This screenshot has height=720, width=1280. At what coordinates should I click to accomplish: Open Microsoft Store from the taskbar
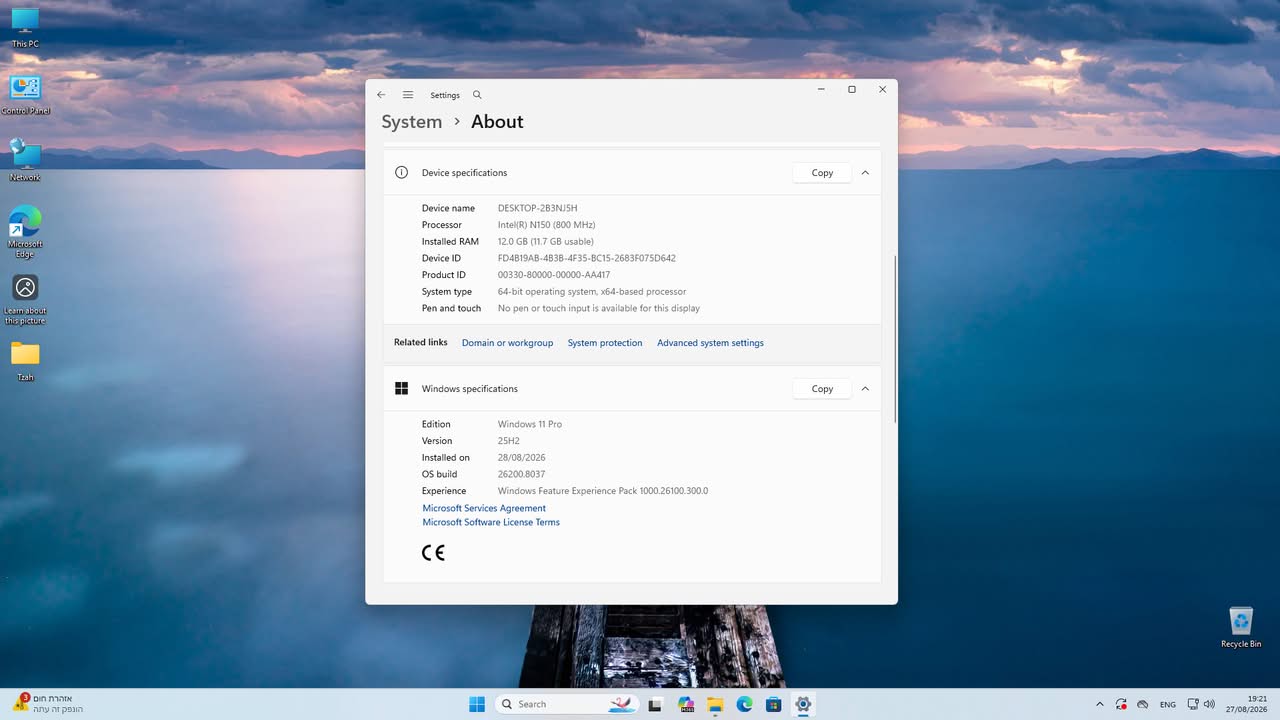click(x=773, y=704)
